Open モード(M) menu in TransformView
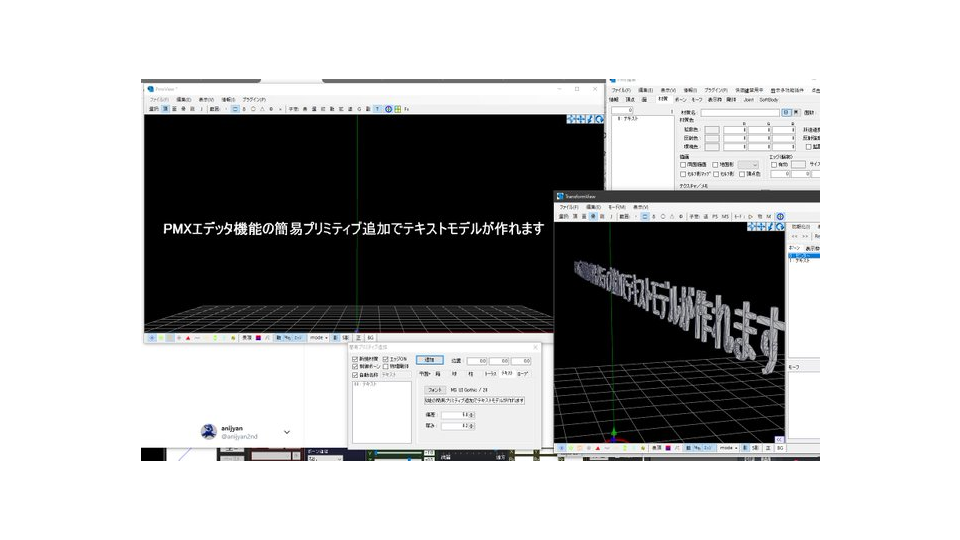 (x=617, y=207)
